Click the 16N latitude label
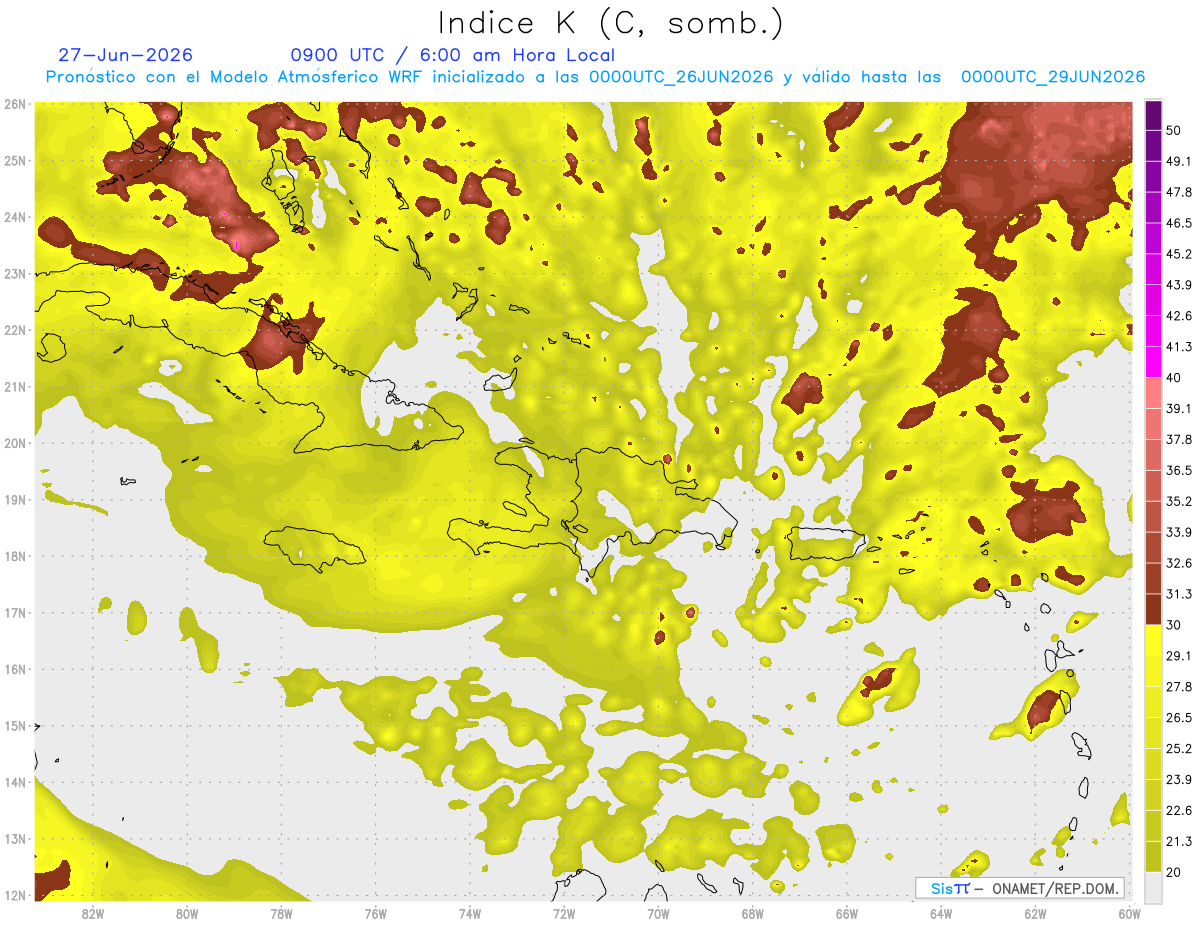The width and height of the screenshot is (1200, 927). pos(15,669)
